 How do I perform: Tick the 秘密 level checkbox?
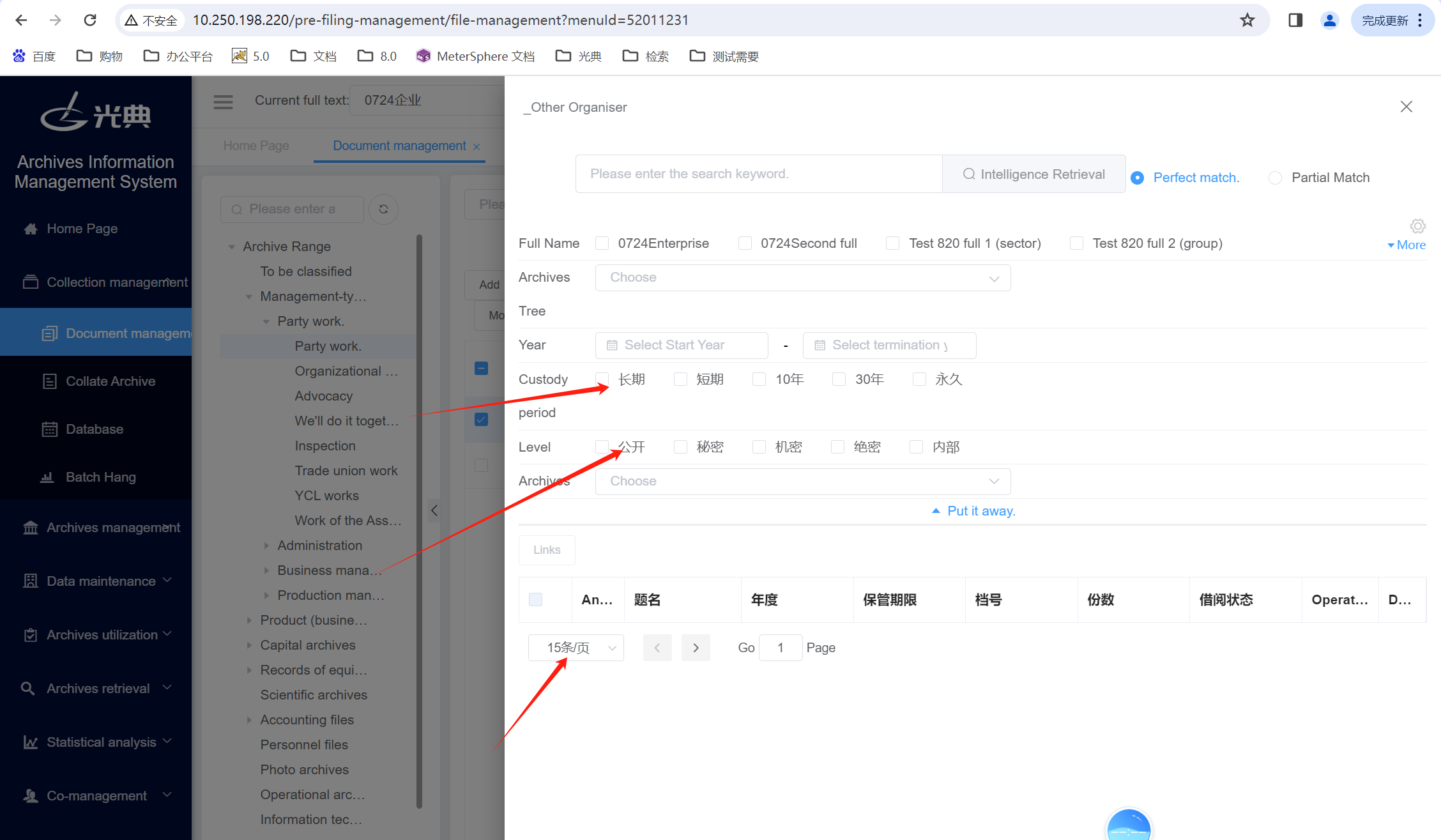[x=680, y=447]
